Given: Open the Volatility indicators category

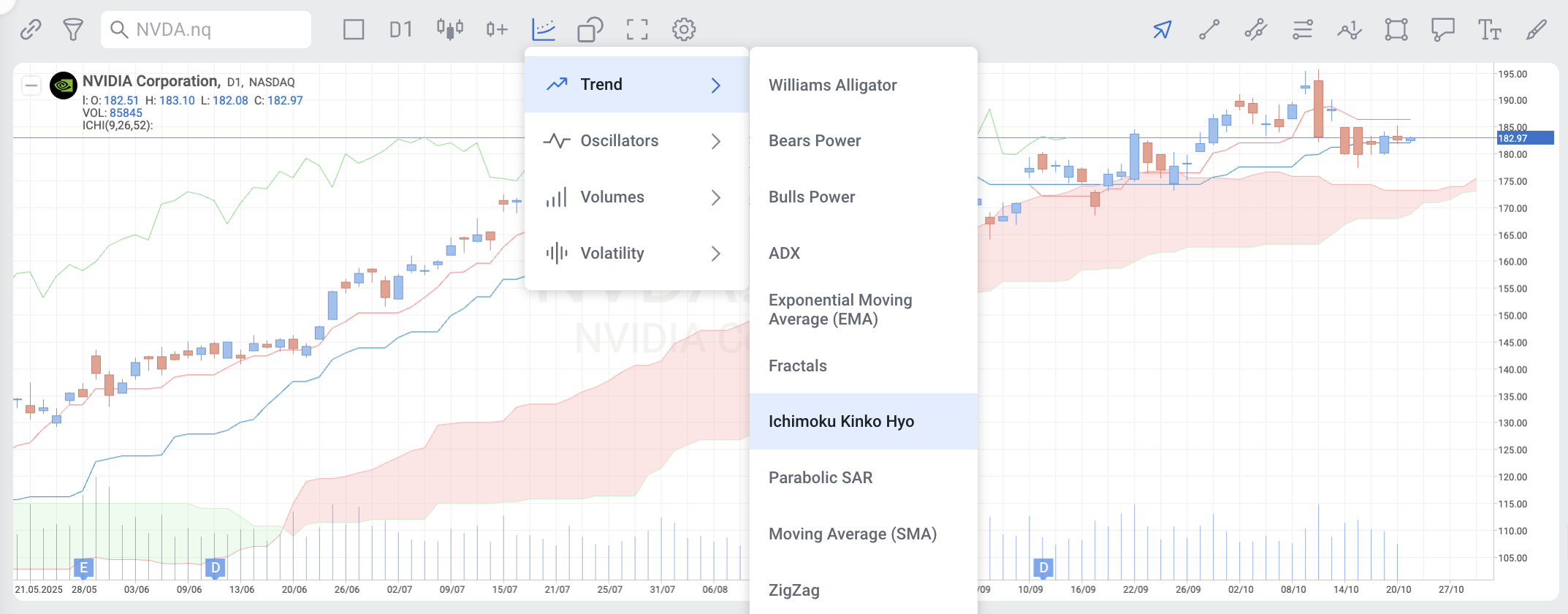Looking at the screenshot, I should tap(636, 254).
